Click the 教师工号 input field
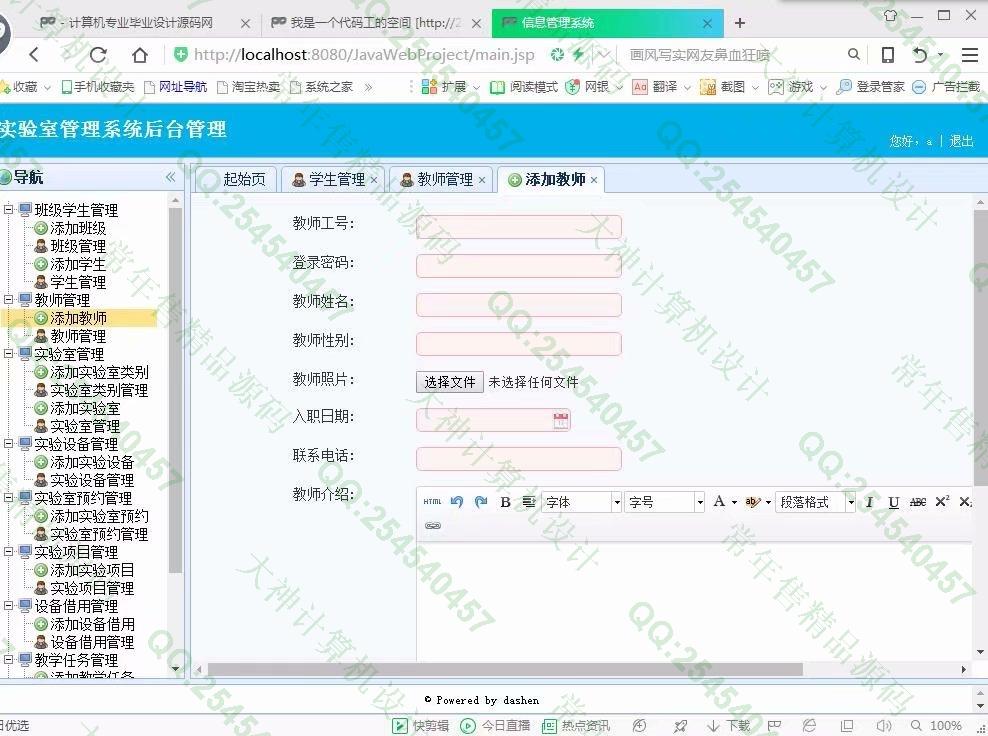 click(x=518, y=227)
